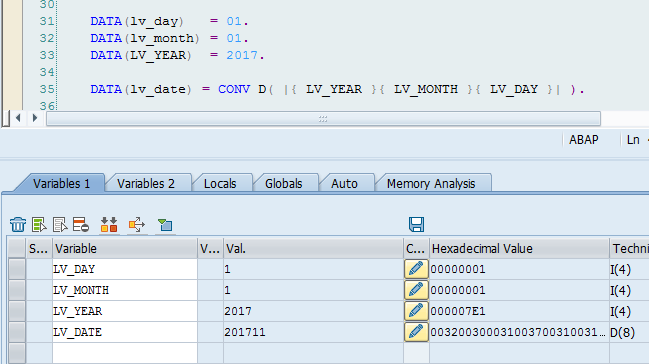Click the Techni... column header
The width and height of the screenshot is (649, 364).
629,248
